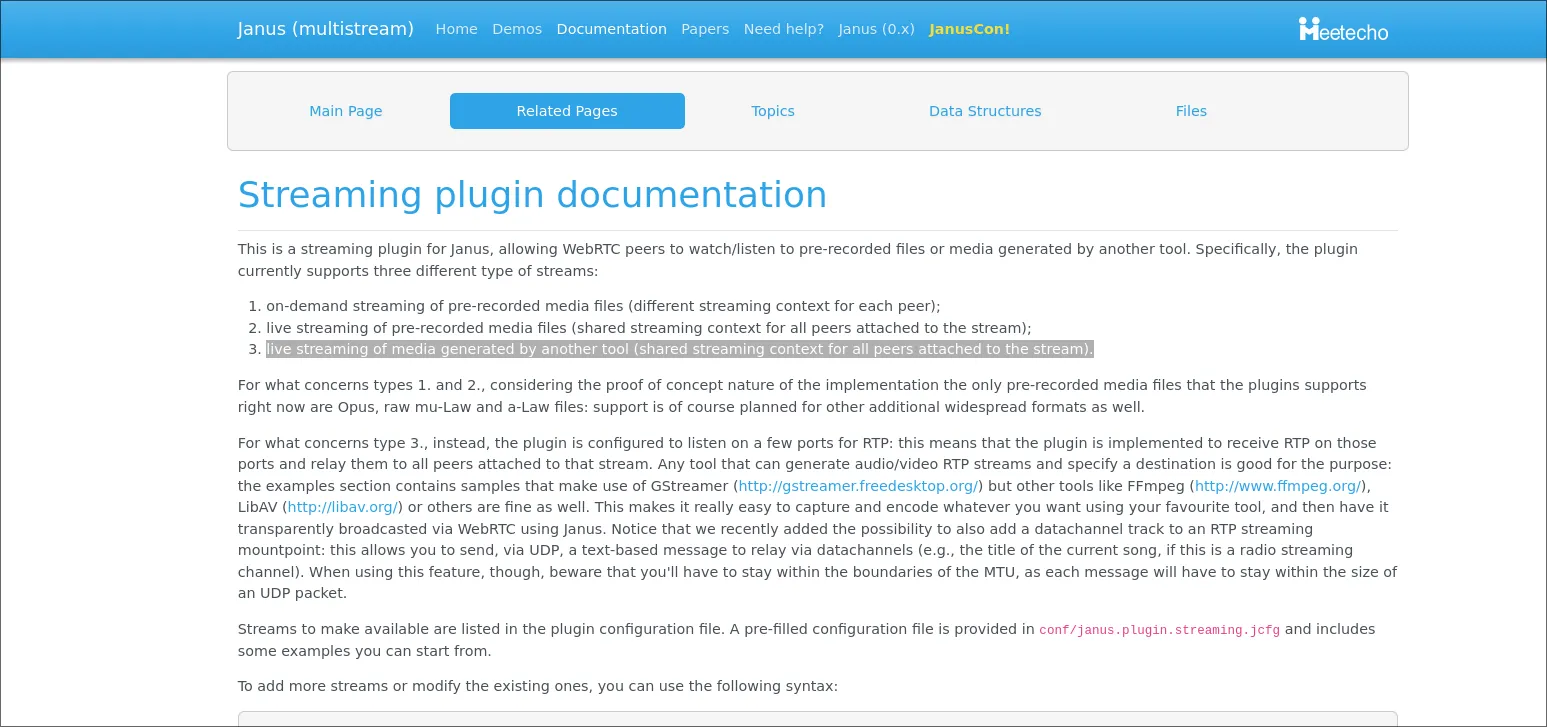Switch to the Main Page tab

[345, 111]
